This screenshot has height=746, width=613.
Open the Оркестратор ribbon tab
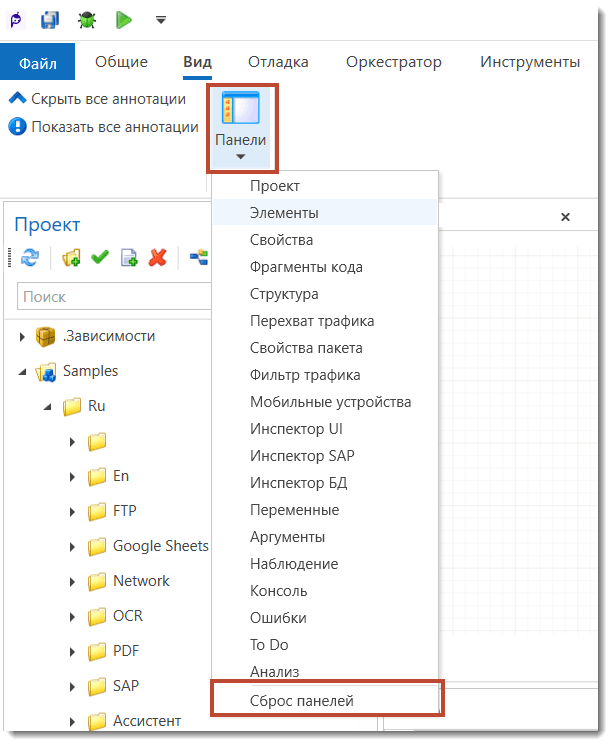pyautogui.click(x=393, y=62)
